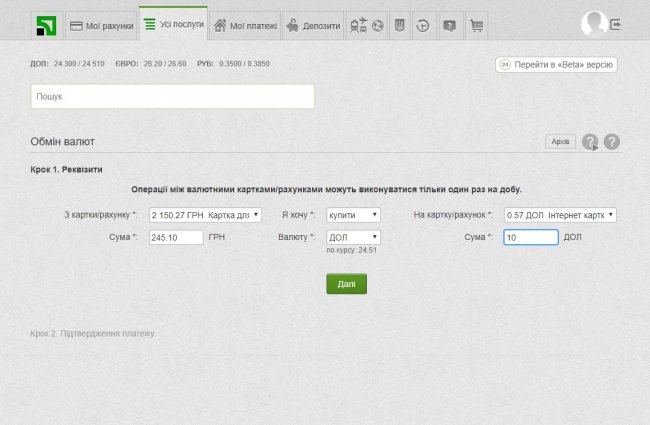Open the 'Депозити' tab

point(312,26)
